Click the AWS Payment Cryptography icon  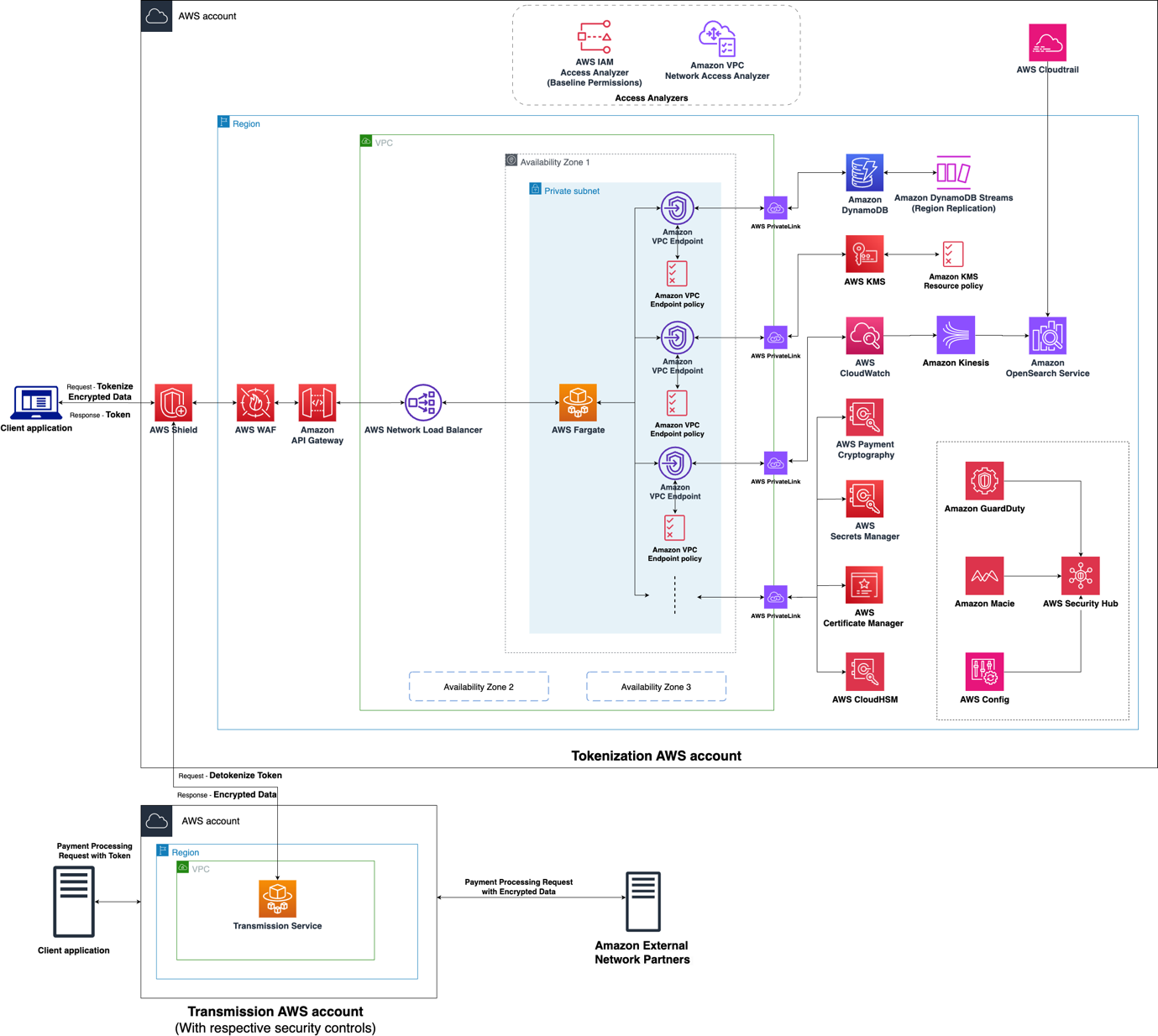(x=865, y=417)
